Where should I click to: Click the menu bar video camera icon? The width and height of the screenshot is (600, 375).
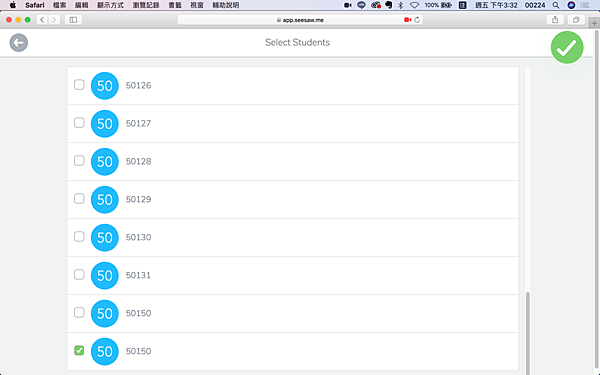point(347,5)
